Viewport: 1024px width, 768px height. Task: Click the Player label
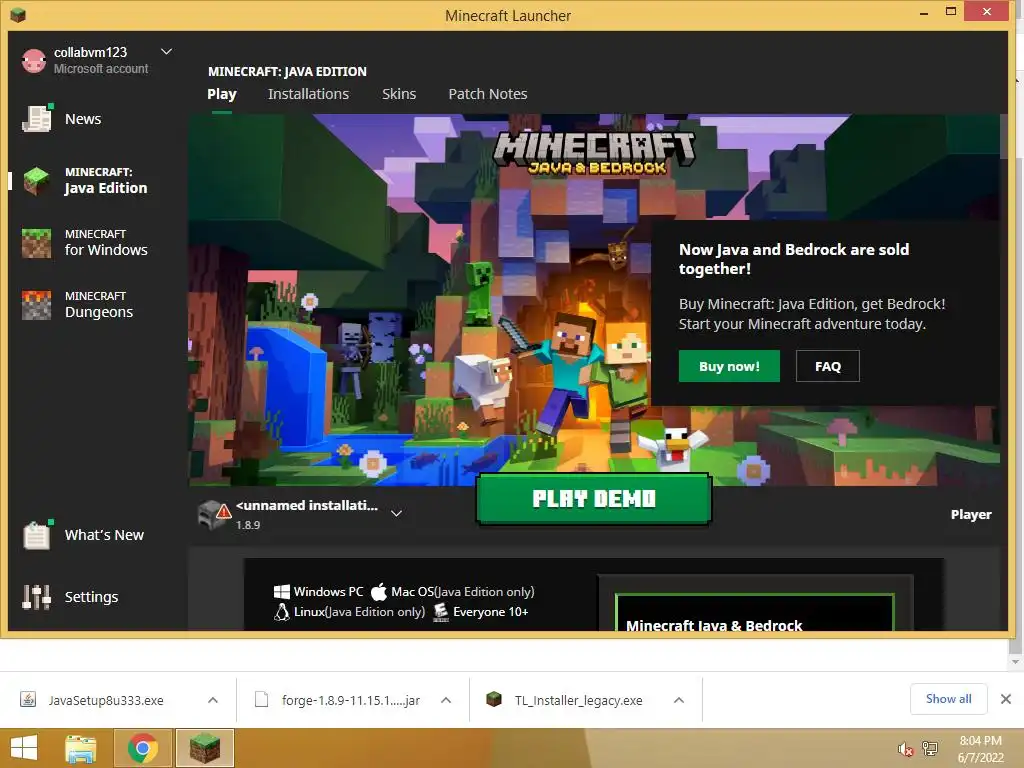click(x=970, y=515)
